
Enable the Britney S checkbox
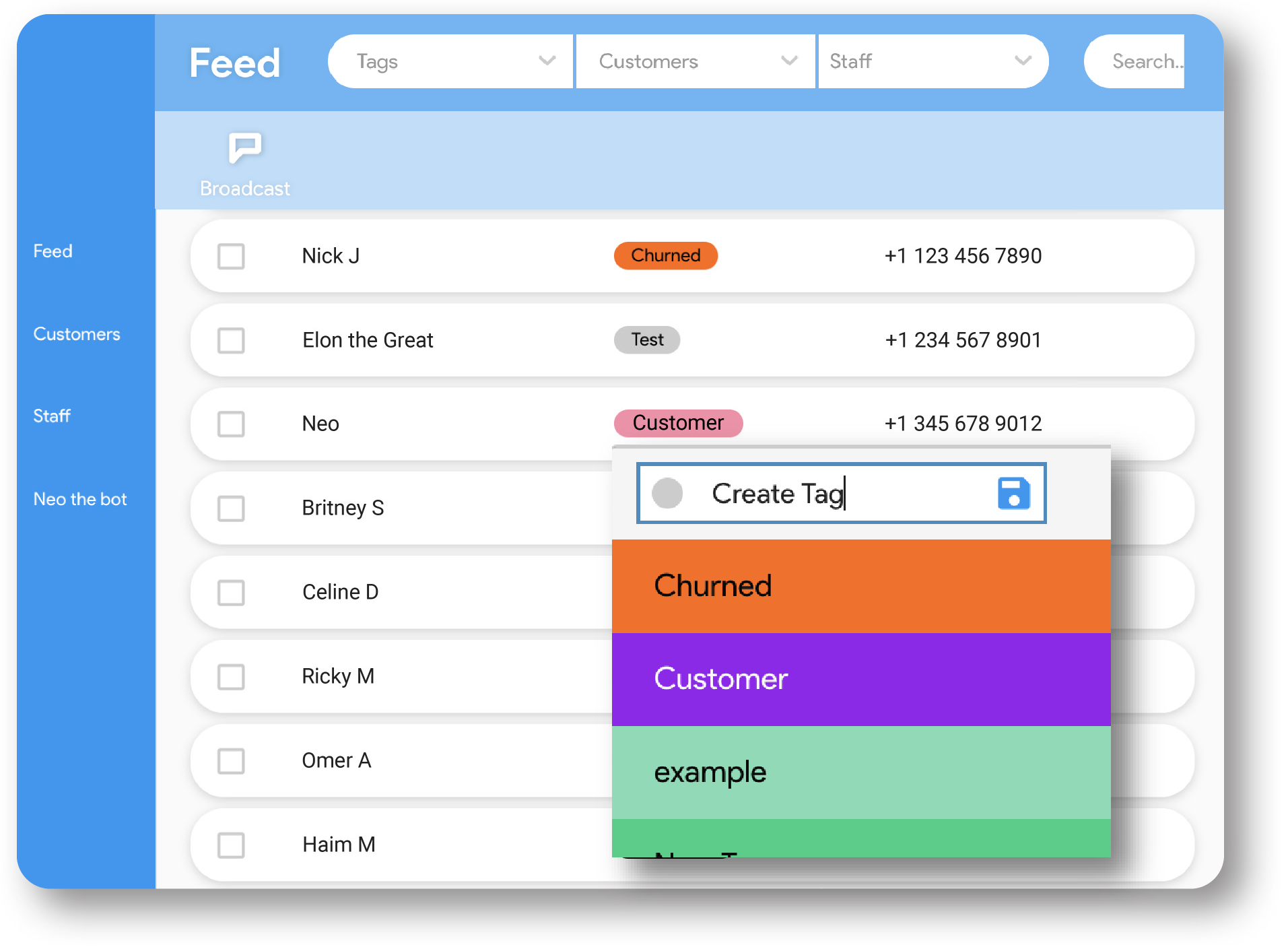coord(231,509)
